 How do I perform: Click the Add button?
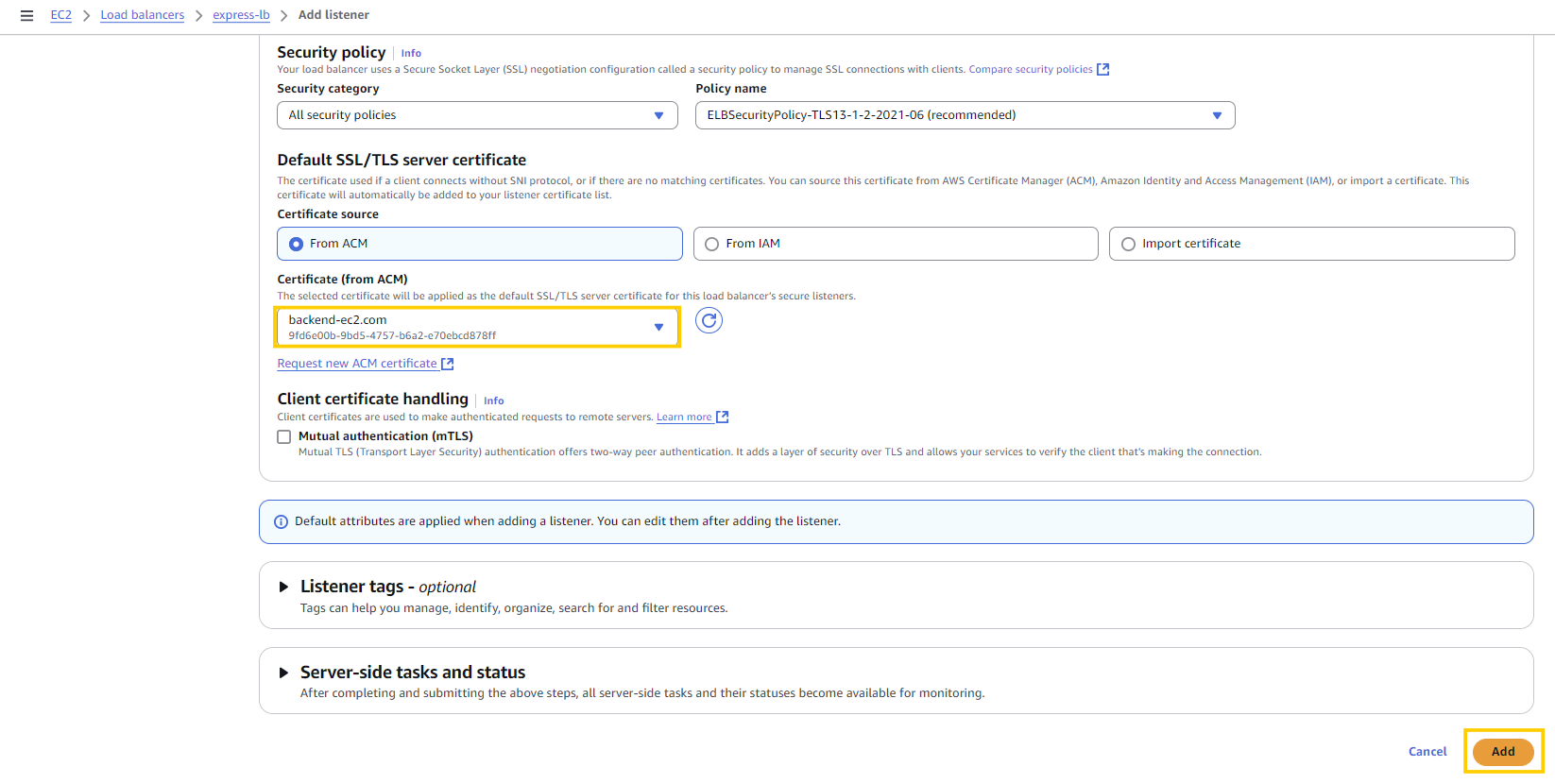click(1502, 752)
